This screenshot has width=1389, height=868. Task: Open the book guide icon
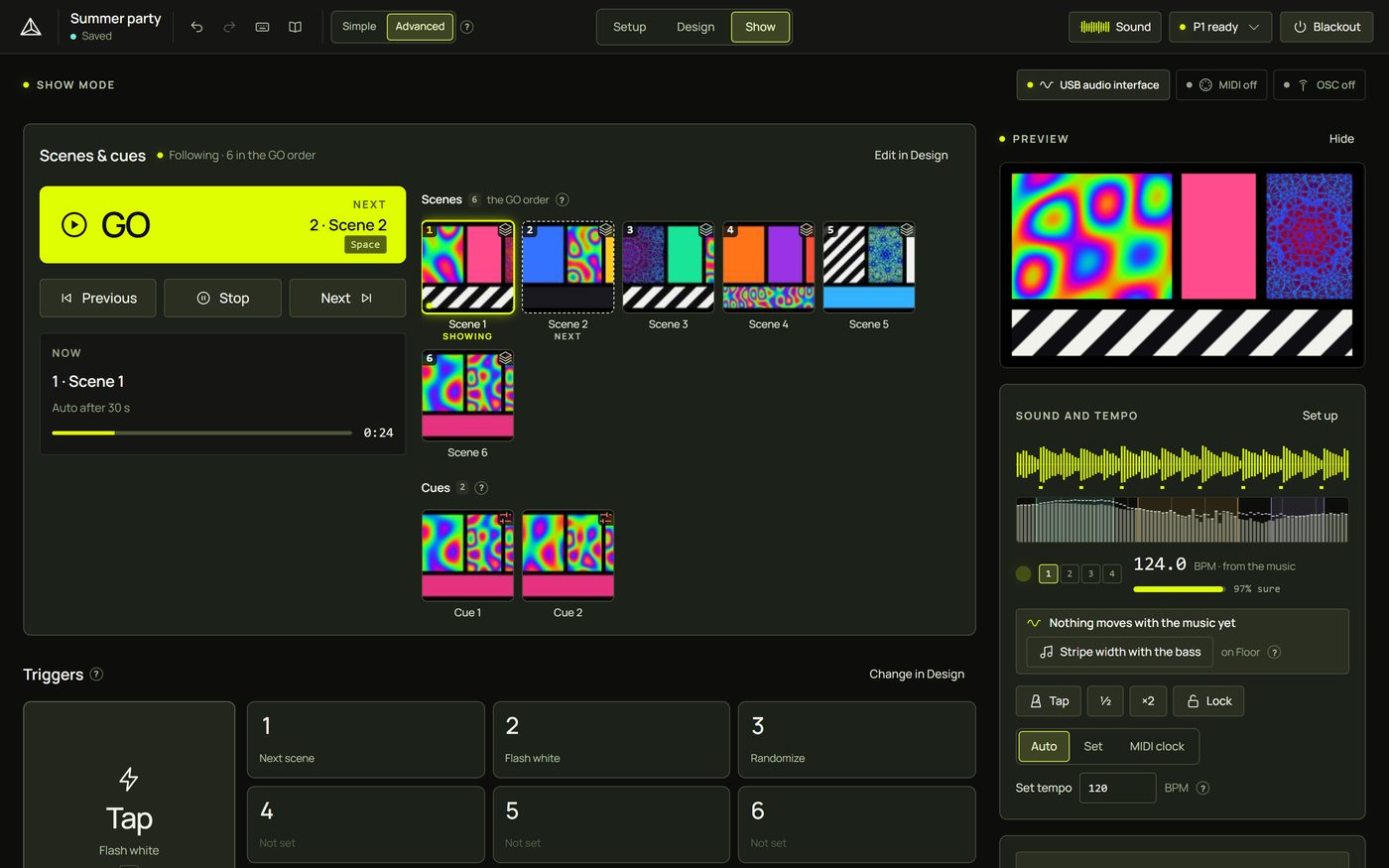tap(295, 27)
